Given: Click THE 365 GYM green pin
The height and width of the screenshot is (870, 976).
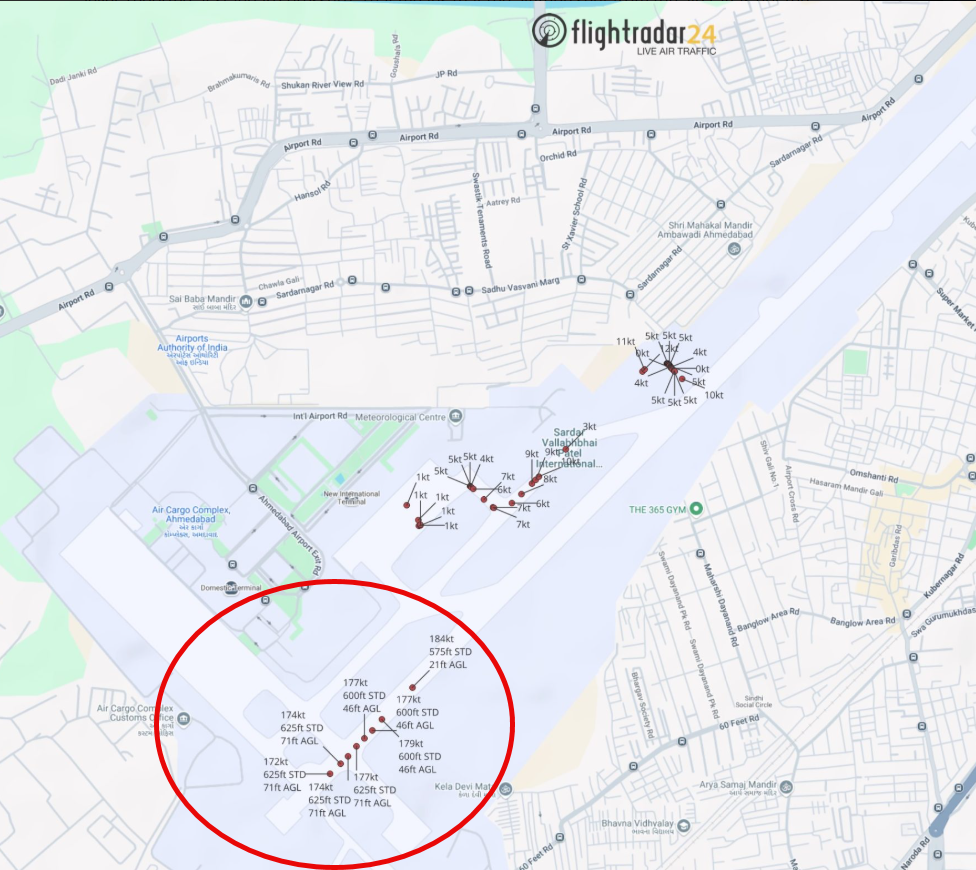Looking at the screenshot, I should [697, 508].
